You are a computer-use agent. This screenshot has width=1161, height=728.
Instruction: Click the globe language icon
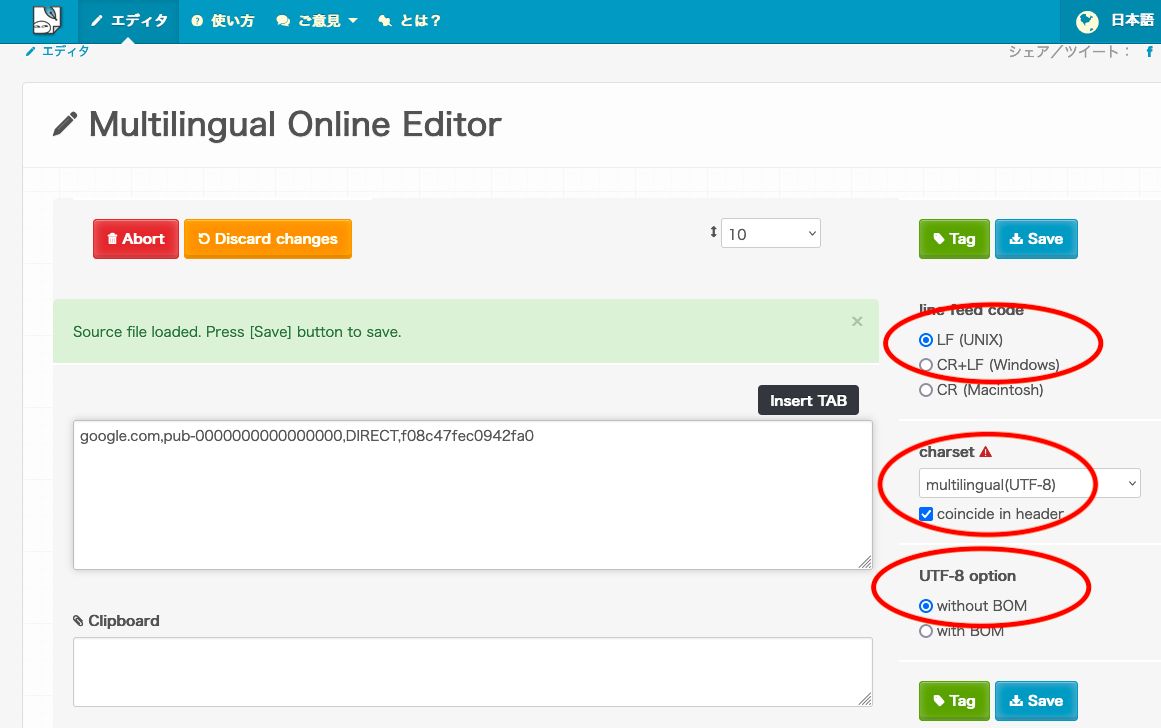coord(1087,21)
